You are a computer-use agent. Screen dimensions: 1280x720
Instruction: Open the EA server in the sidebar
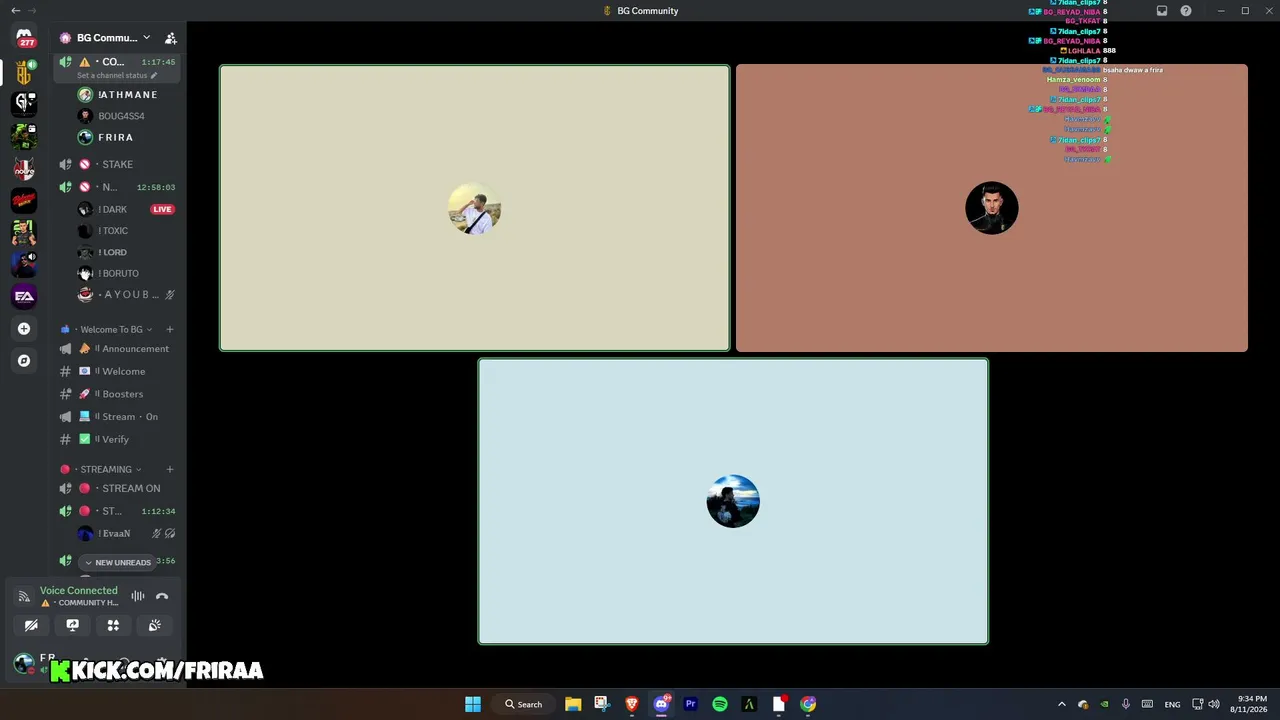[24, 296]
